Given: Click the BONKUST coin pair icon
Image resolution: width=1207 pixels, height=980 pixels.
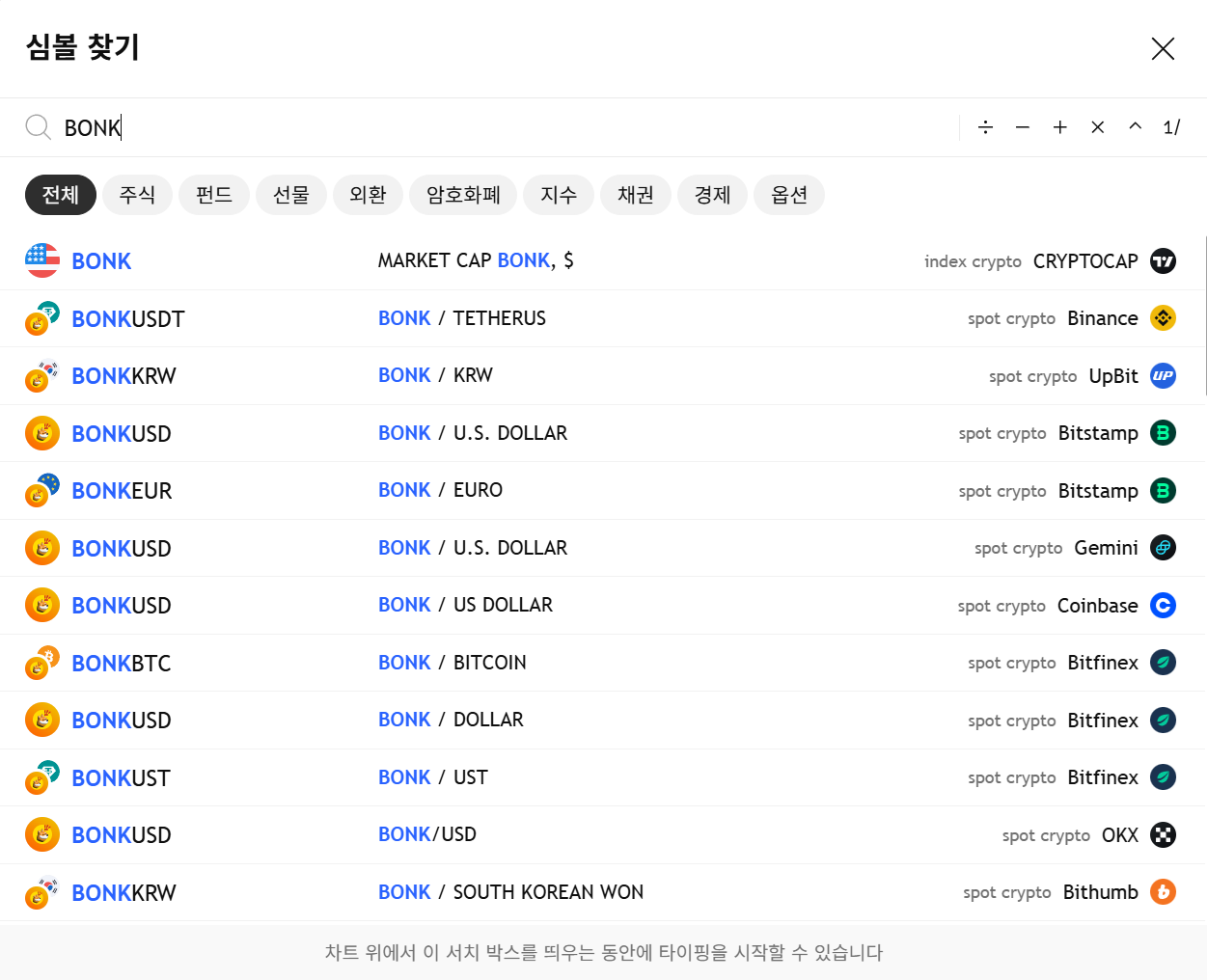Looking at the screenshot, I should 42,777.
